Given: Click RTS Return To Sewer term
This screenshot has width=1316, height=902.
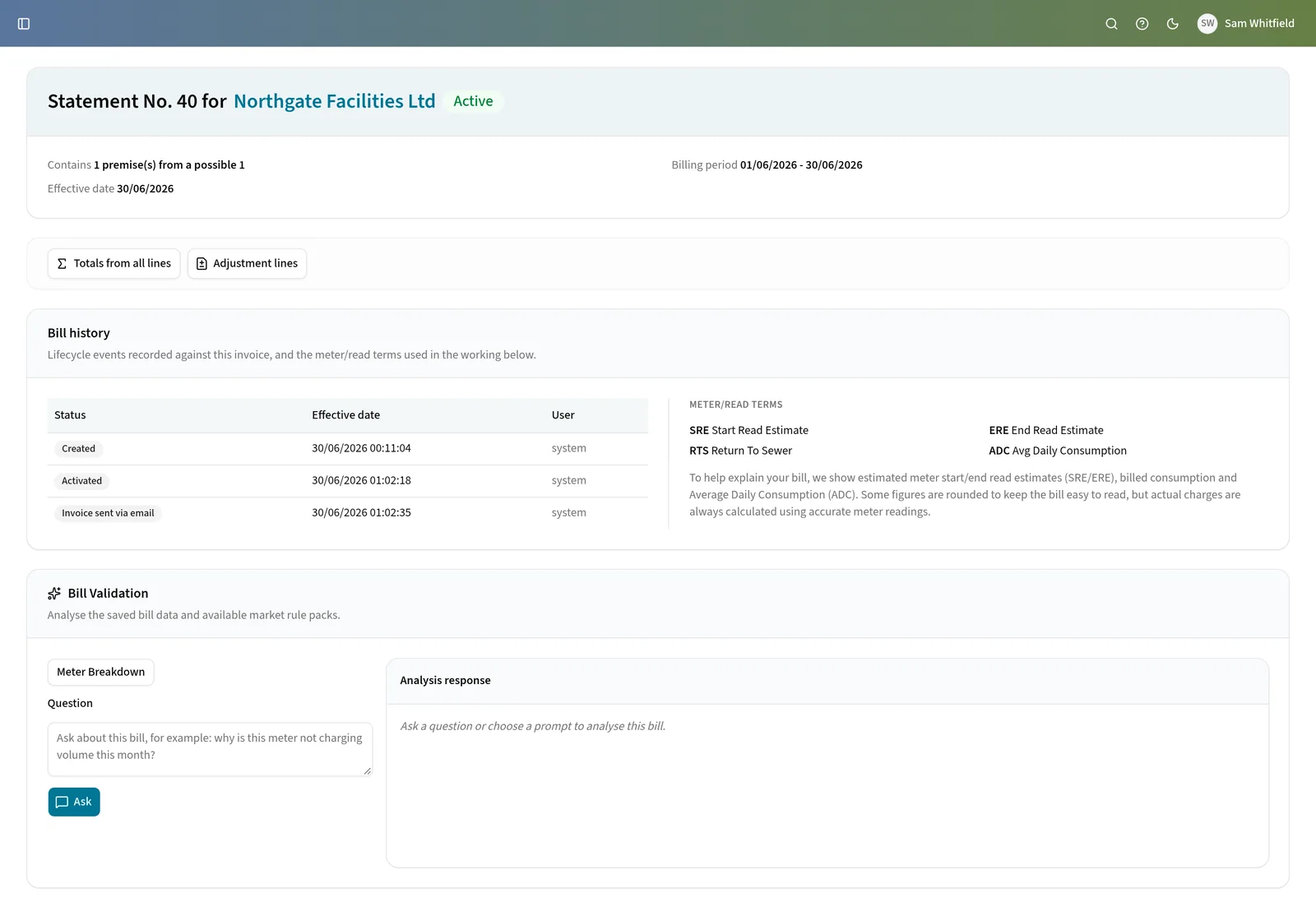Looking at the screenshot, I should pos(740,451).
